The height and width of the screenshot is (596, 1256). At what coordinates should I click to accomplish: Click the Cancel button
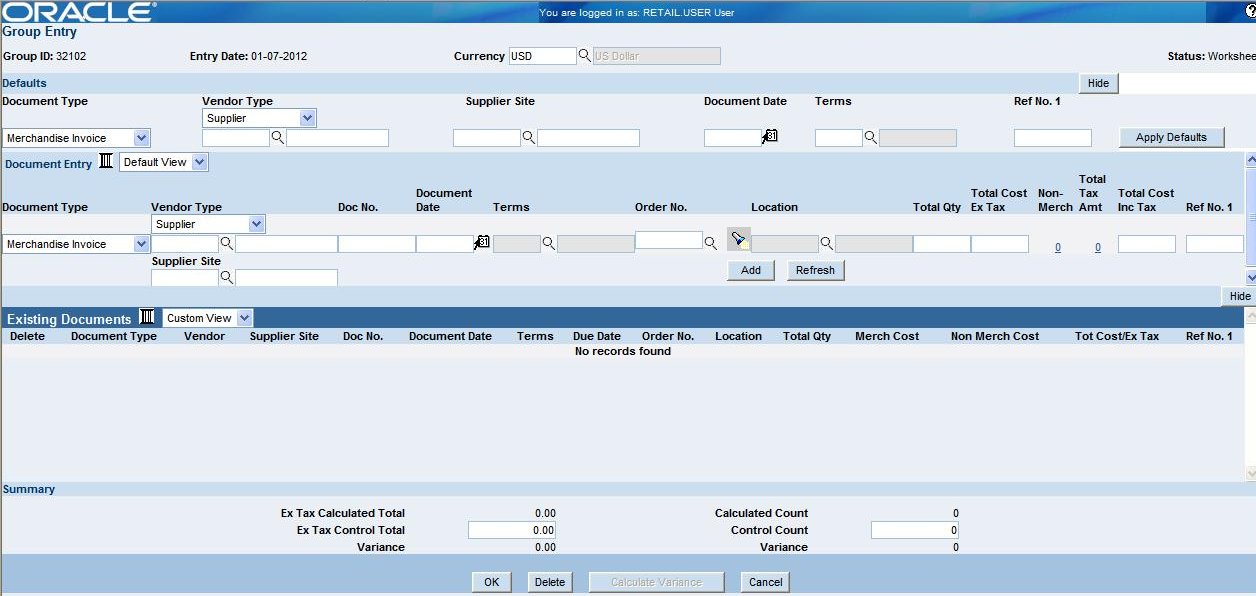pyautogui.click(x=765, y=582)
